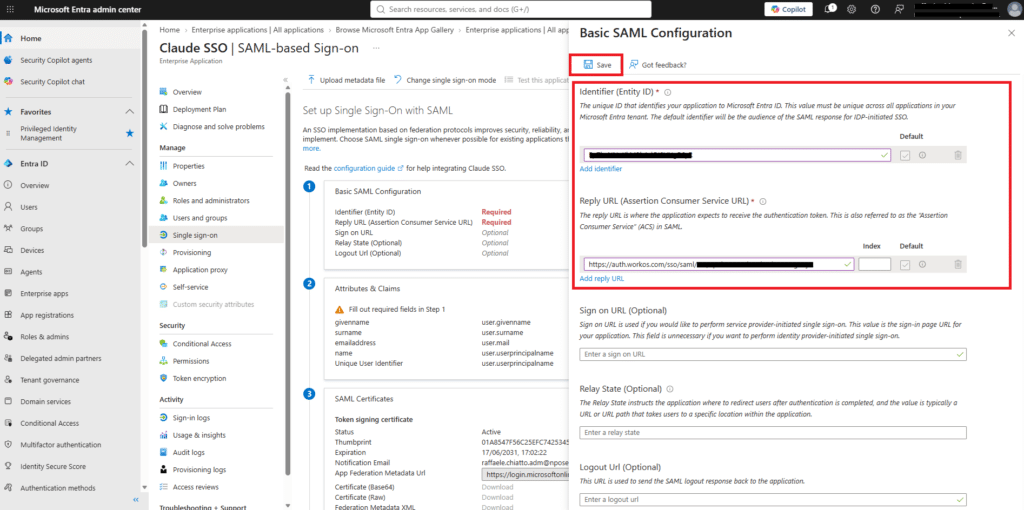Select Diagnose and solve problems

(x=220, y=126)
